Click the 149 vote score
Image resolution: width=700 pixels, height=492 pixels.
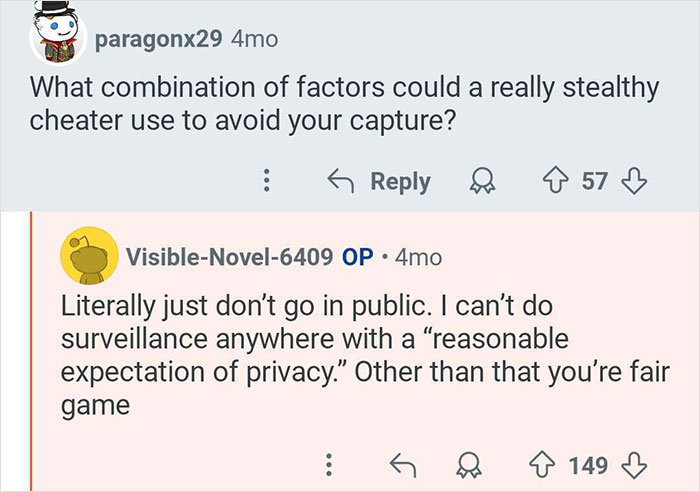click(x=588, y=465)
